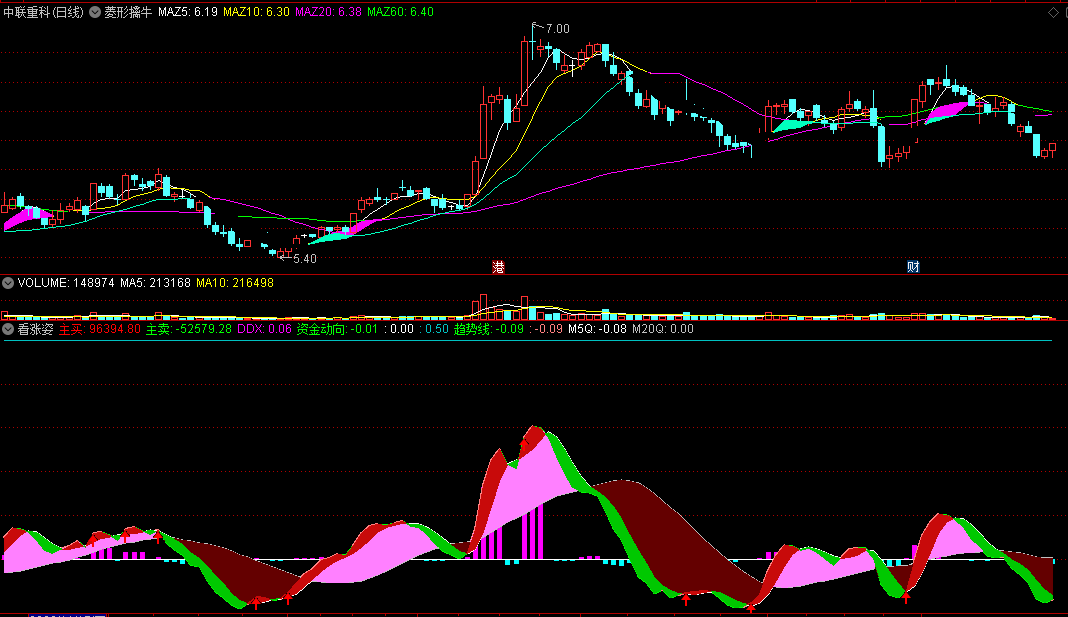1068x617 pixels.
Task: Click the stock name 中联重科(日线)
Action: [44, 12]
